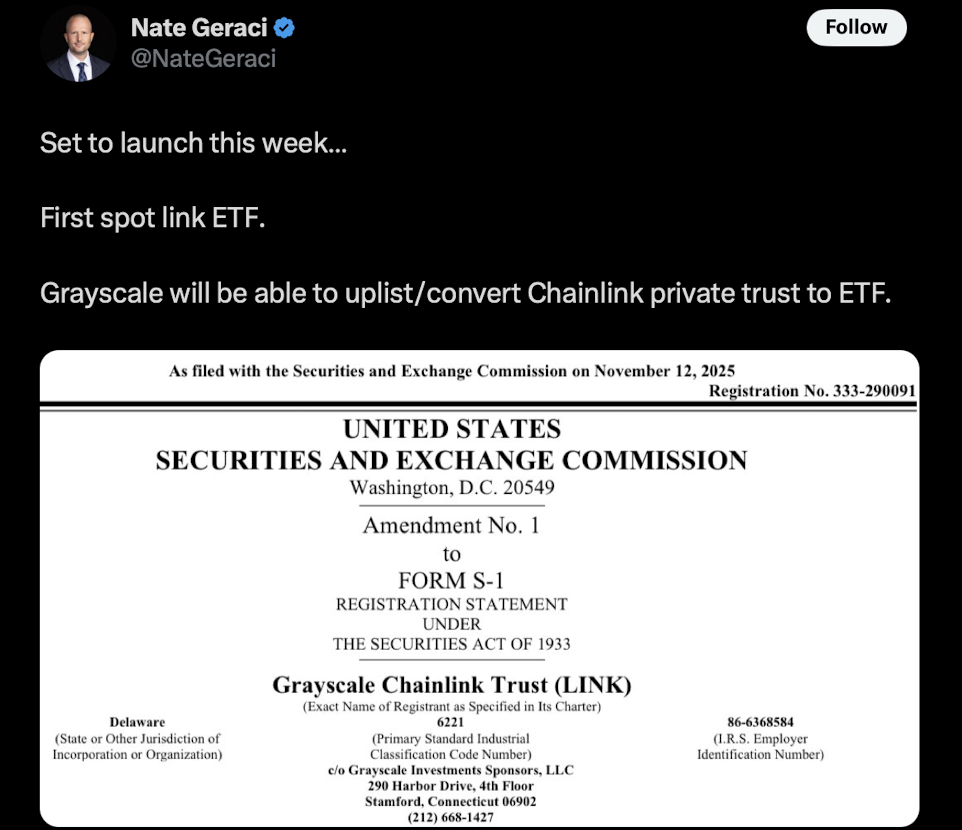
Task: Click Nate Geraci's profile avatar
Action: pos(80,44)
